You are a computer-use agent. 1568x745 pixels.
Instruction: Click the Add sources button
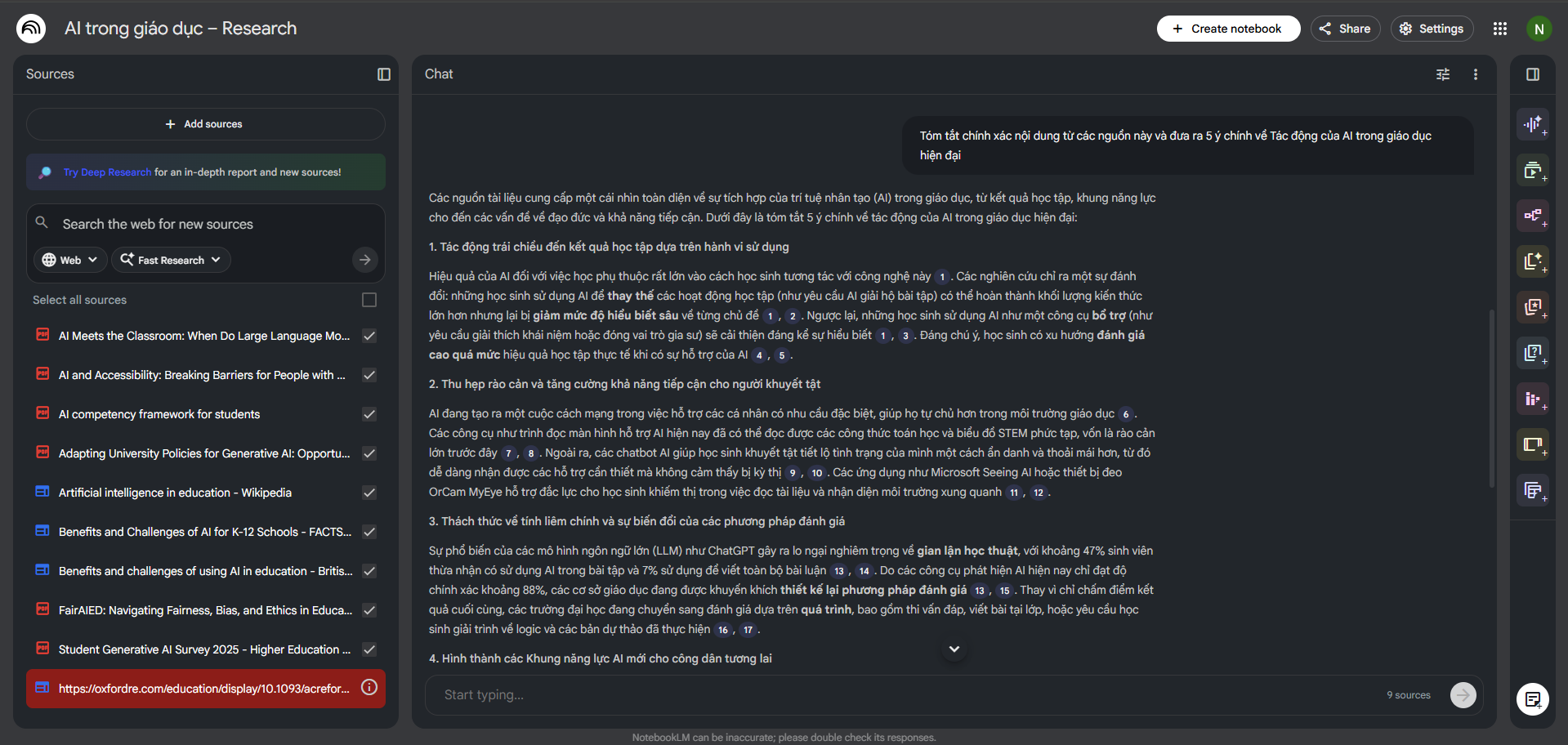coord(205,124)
